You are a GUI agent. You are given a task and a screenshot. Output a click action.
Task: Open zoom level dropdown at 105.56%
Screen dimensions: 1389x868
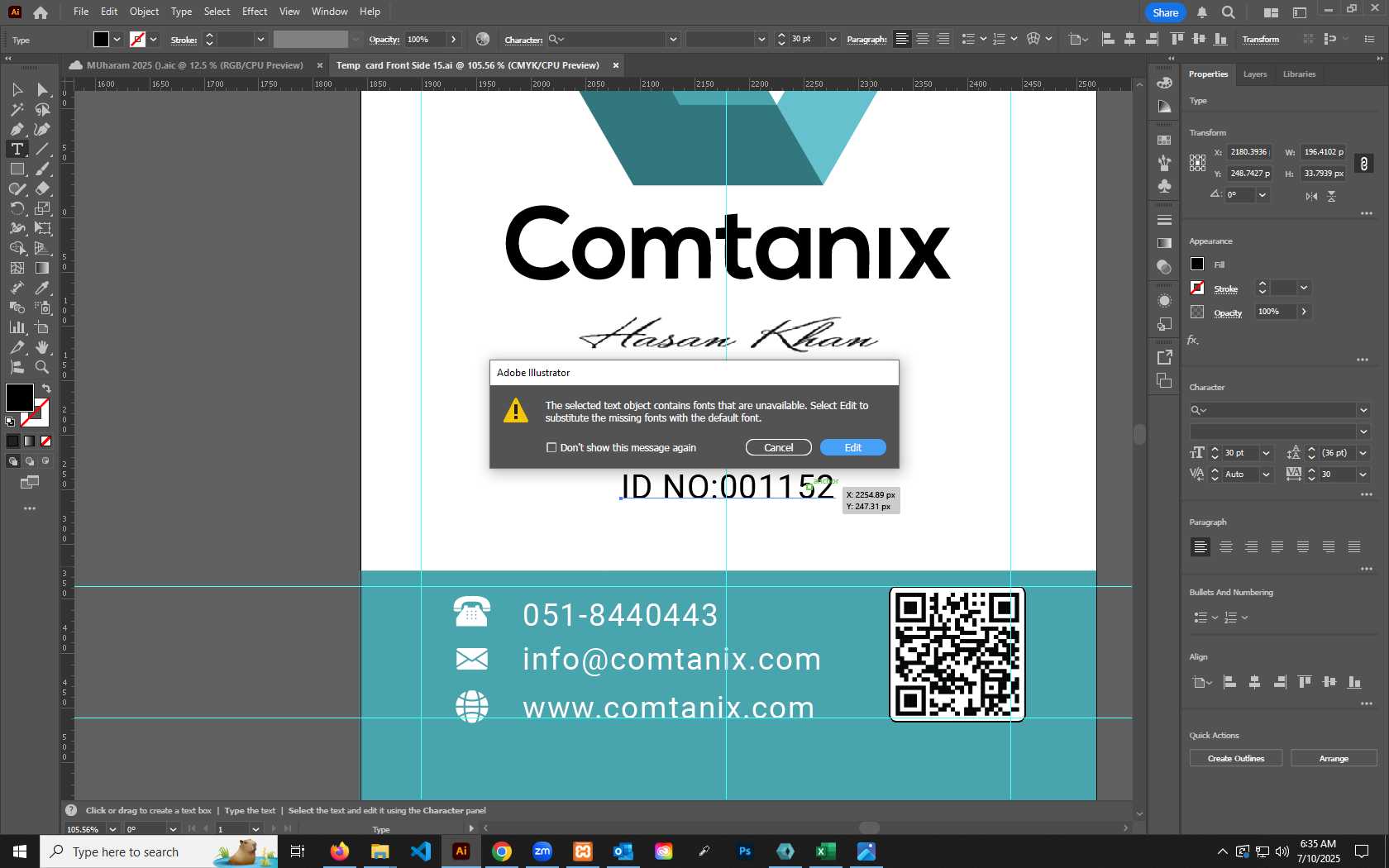coord(112,829)
